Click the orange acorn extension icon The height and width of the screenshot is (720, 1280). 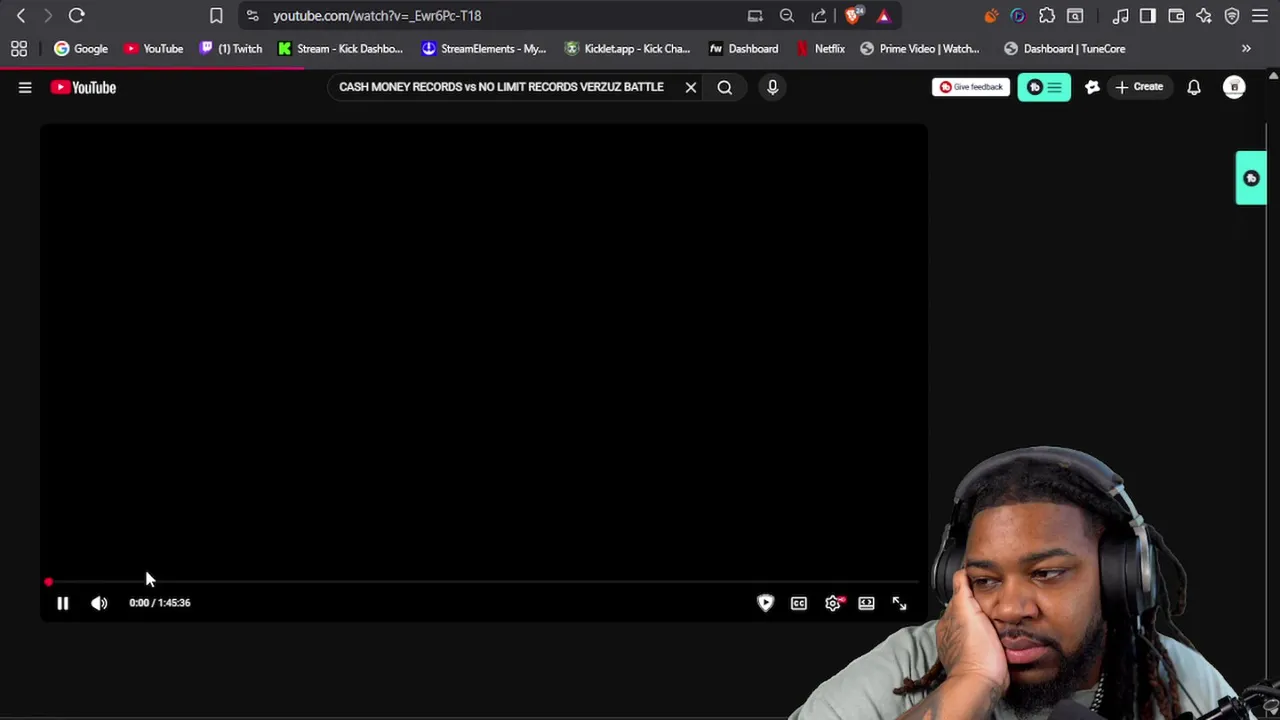(x=991, y=16)
